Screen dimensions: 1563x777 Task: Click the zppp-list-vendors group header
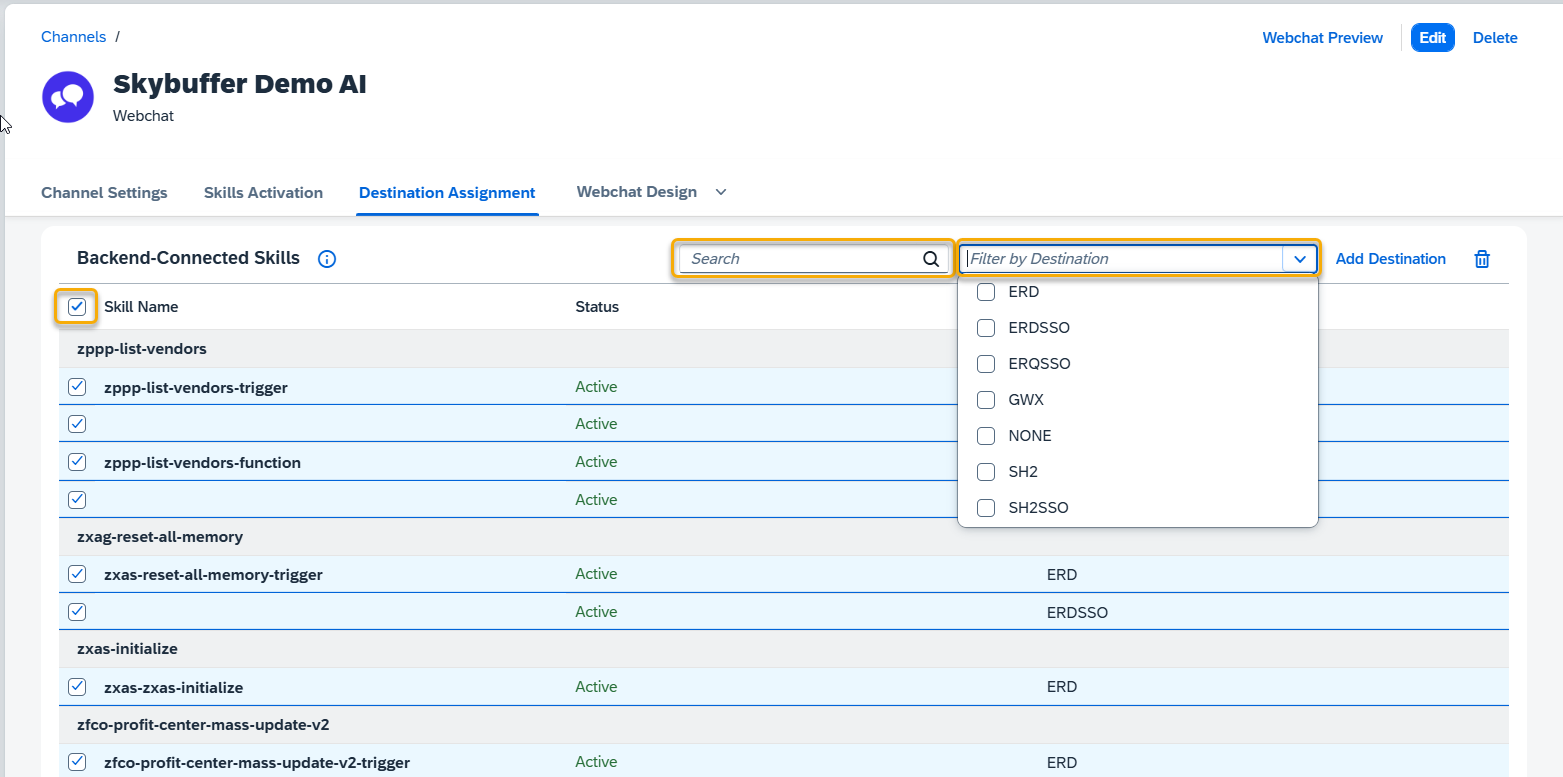pyautogui.click(x=783, y=349)
